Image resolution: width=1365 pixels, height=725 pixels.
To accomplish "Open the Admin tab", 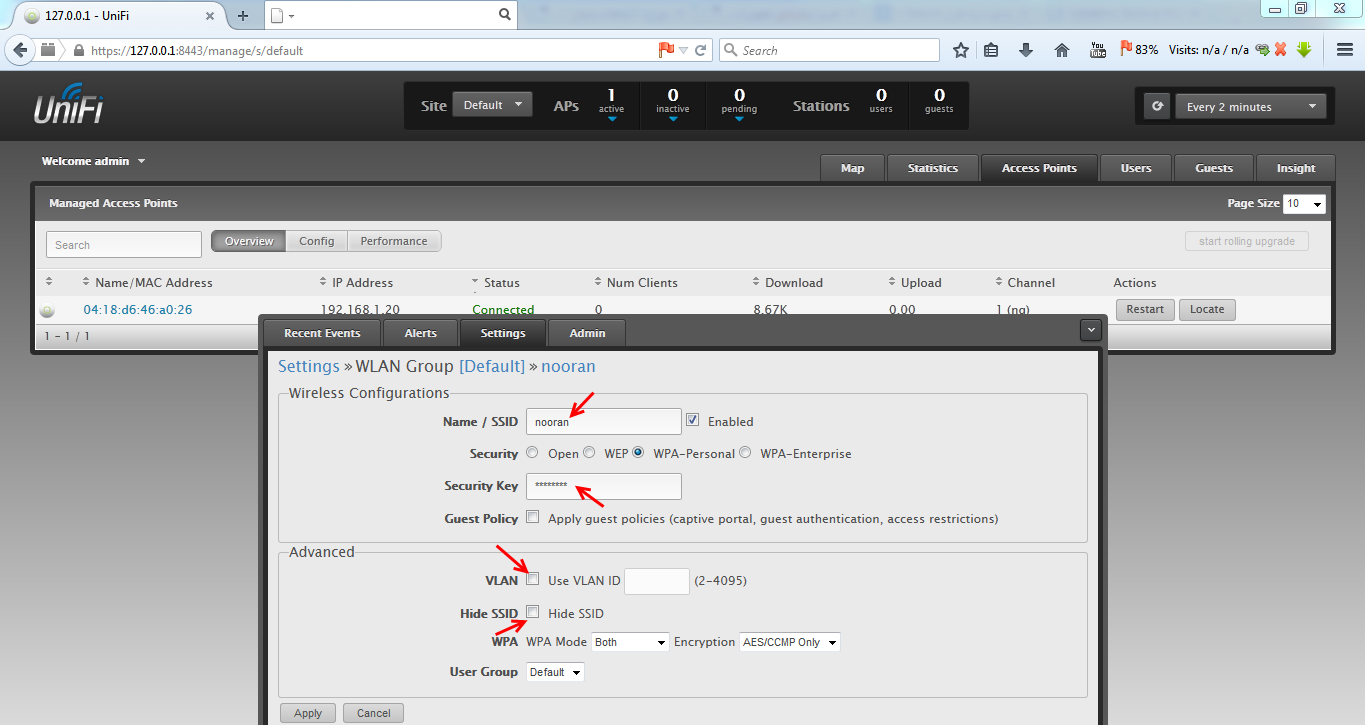I will coord(587,333).
